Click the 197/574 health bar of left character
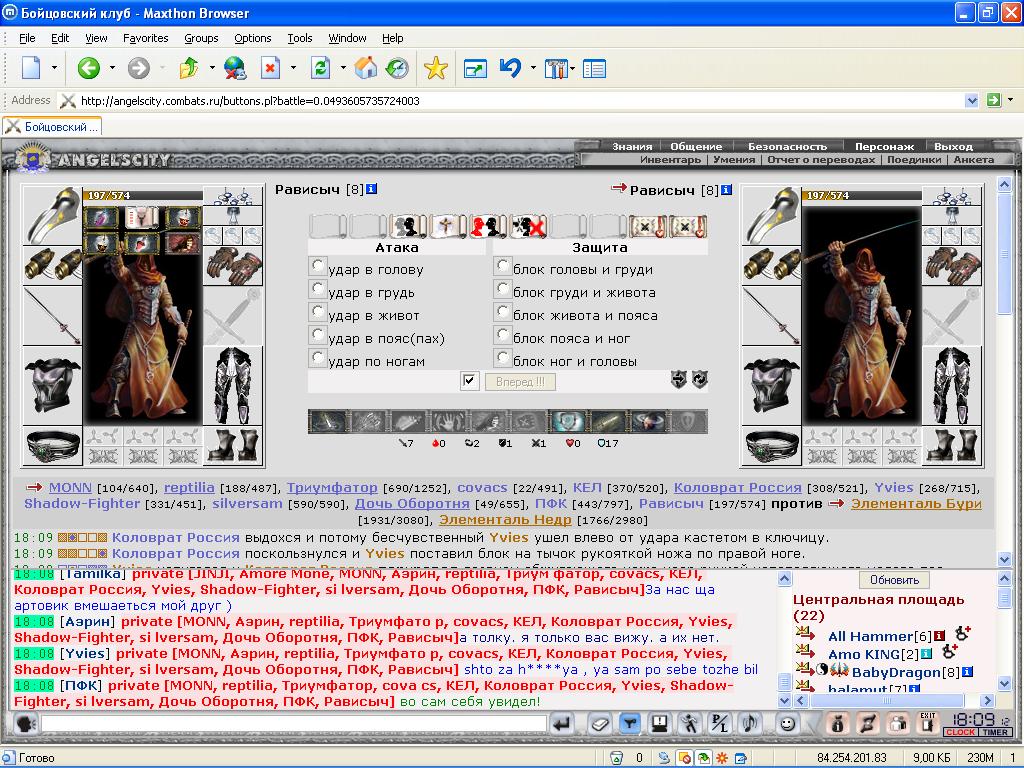The height and width of the screenshot is (768, 1024). [142, 195]
